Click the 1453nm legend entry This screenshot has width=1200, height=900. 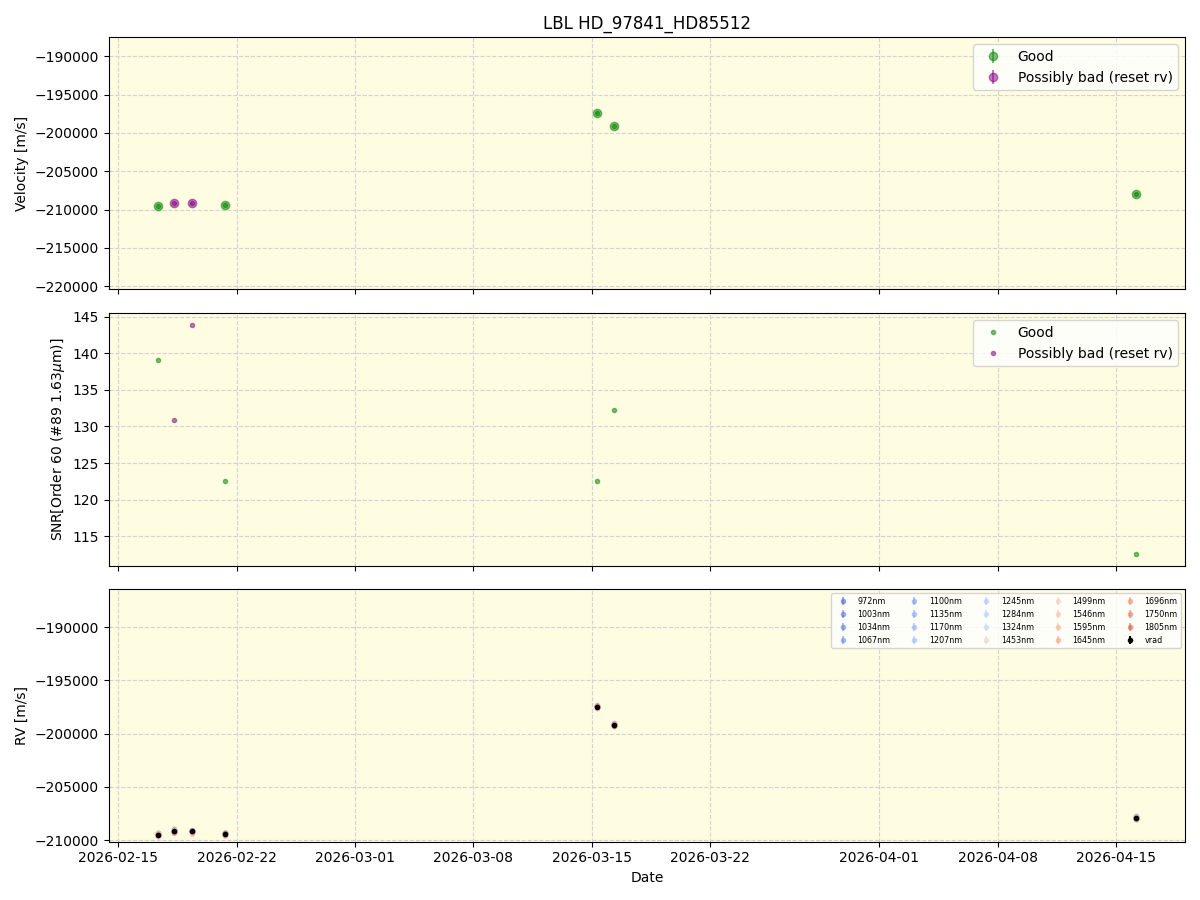tap(1008, 640)
